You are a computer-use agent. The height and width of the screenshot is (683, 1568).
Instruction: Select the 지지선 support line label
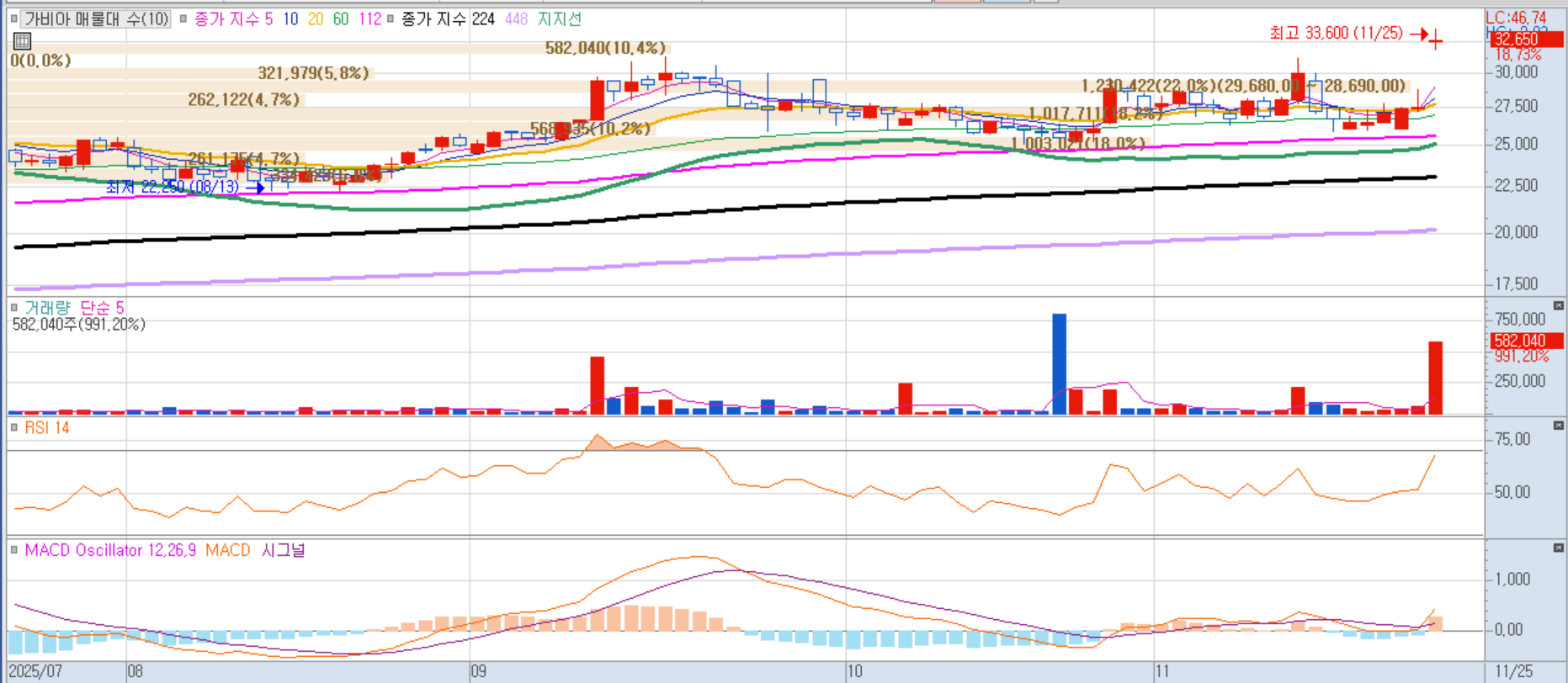pos(559,19)
